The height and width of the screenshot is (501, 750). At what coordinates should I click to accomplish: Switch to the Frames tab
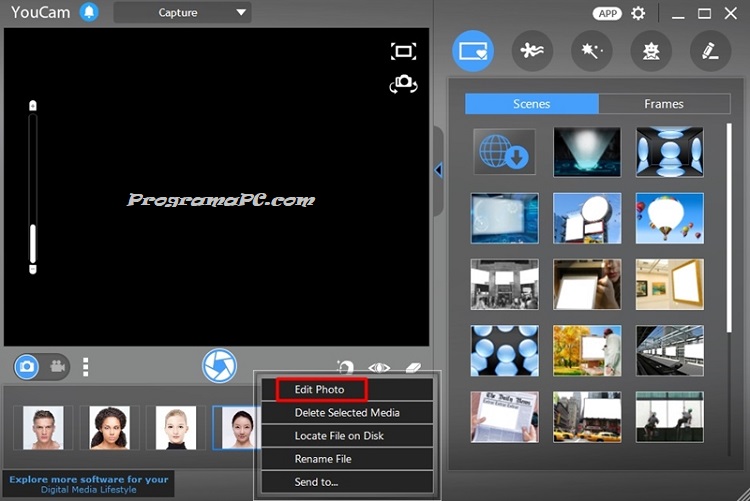pos(663,104)
